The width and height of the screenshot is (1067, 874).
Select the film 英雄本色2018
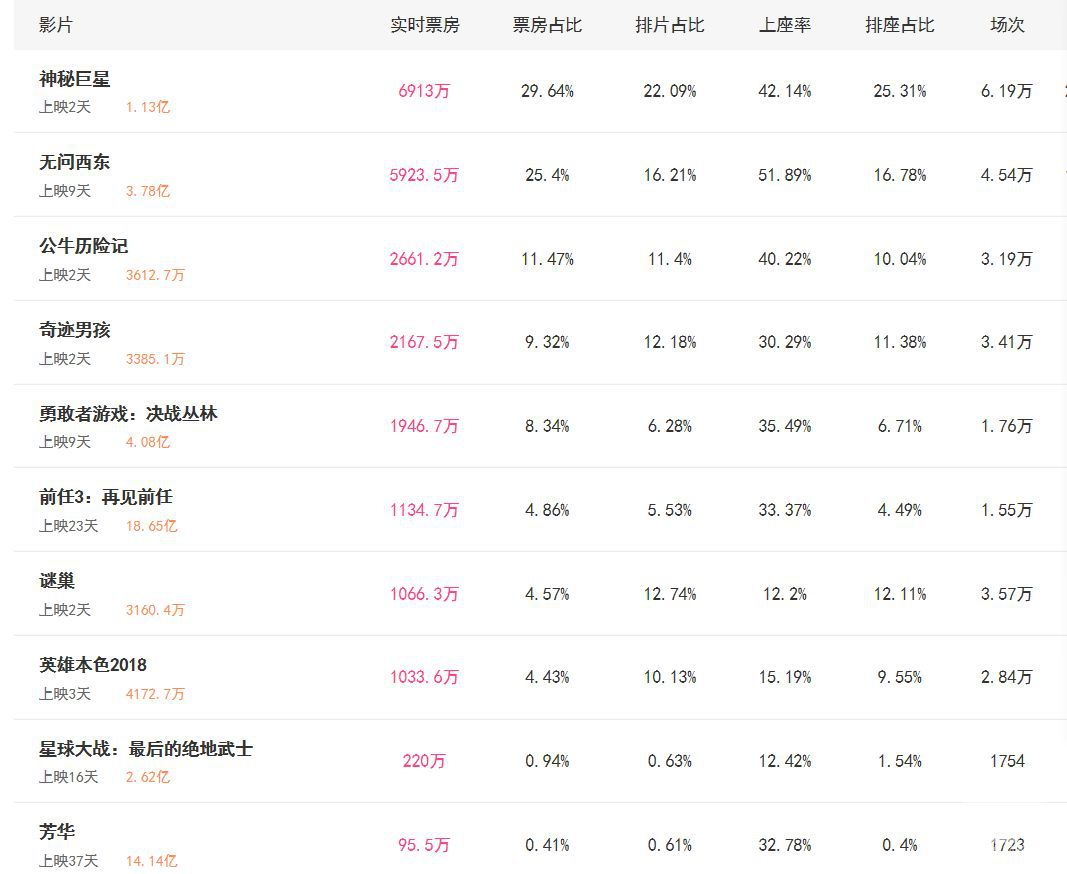(93, 664)
